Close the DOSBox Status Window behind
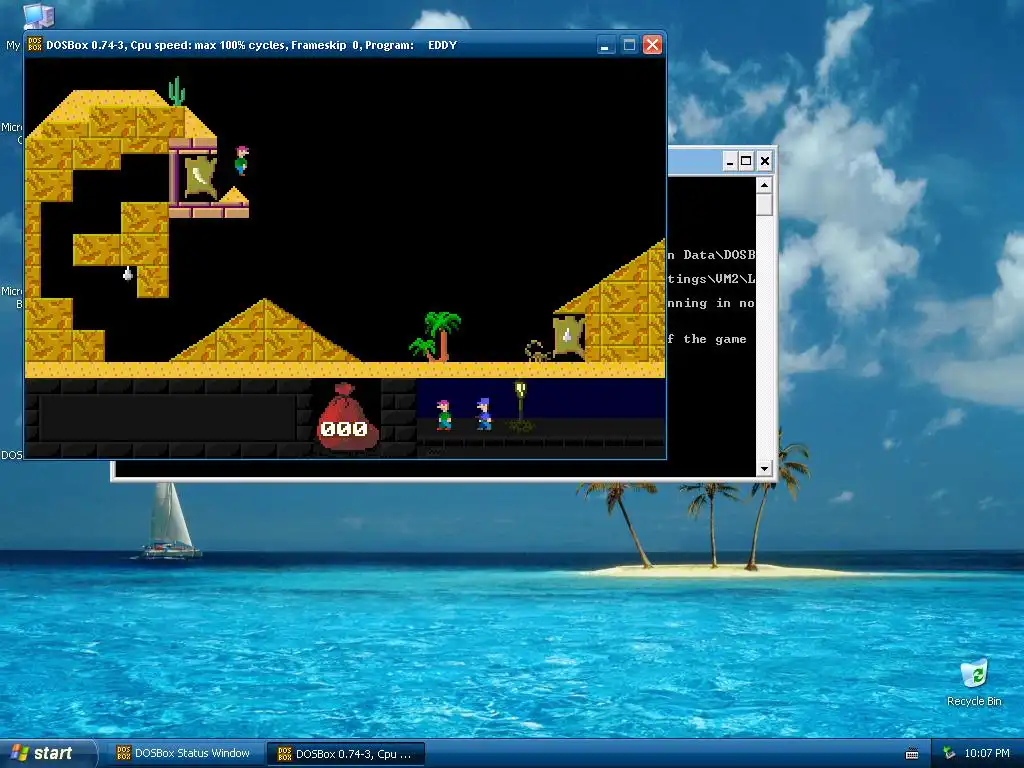This screenshot has height=768, width=1024. click(x=765, y=161)
